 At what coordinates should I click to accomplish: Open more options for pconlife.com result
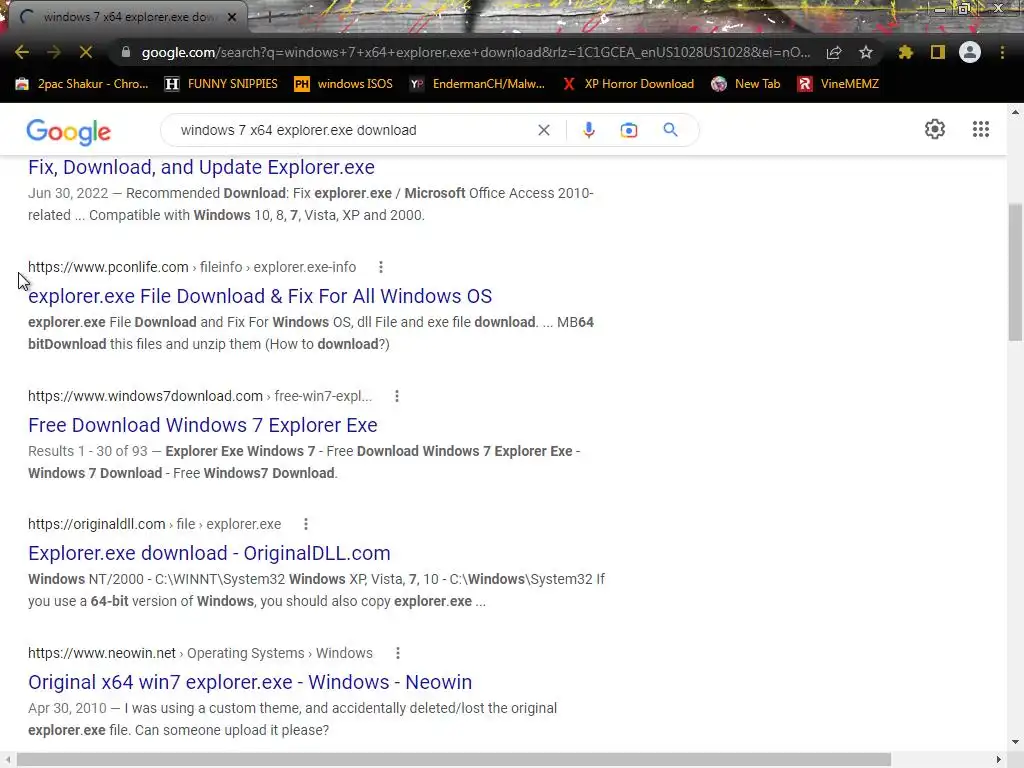[381, 267]
